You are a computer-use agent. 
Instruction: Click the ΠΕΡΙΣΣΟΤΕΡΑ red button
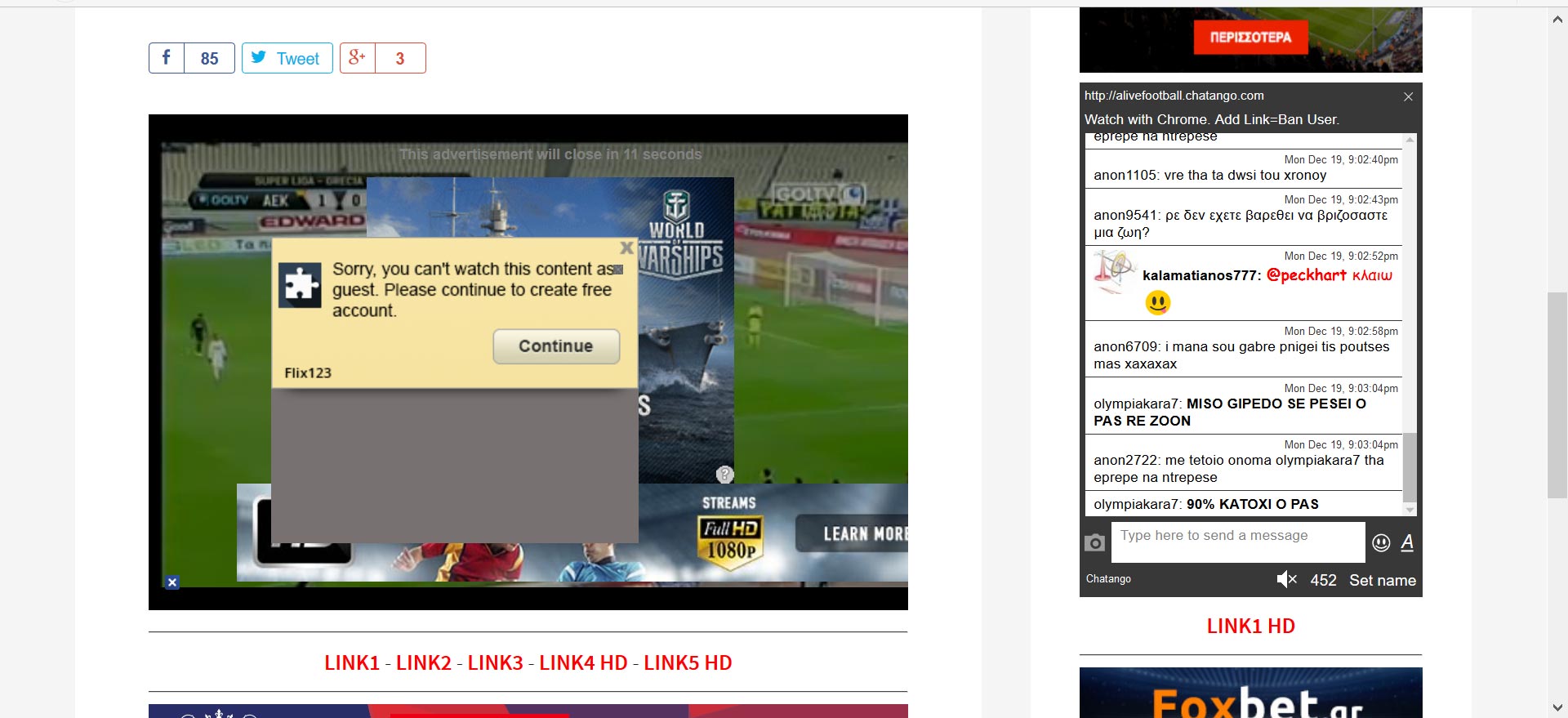1251,38
